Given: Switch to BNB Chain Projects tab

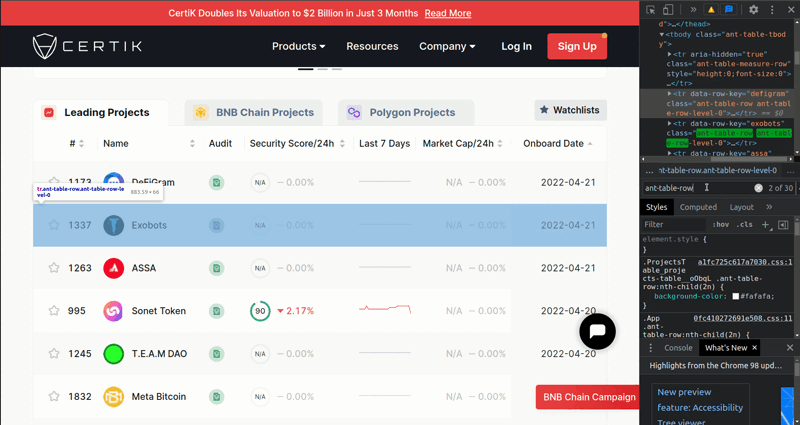Looking at the screenshot, I should 254,113.
